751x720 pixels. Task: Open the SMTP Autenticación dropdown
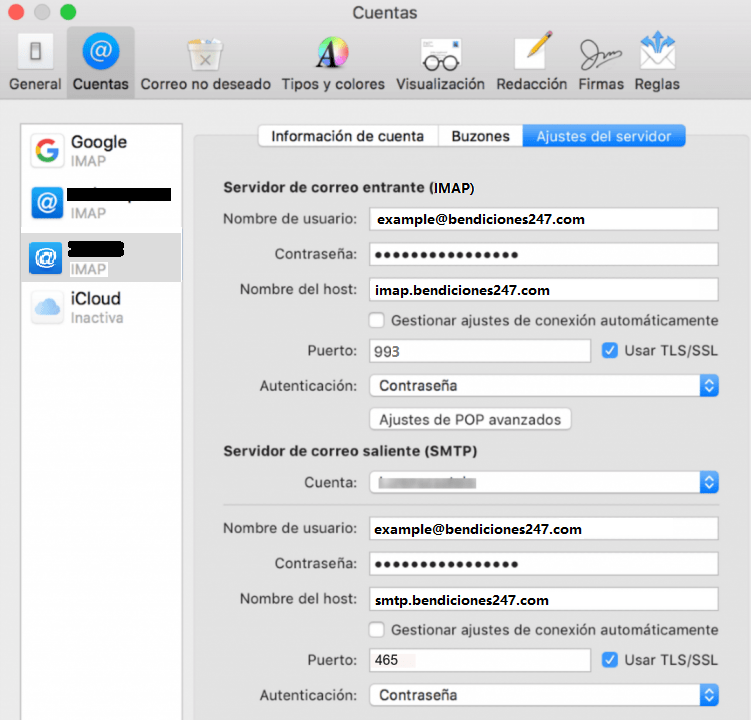(x=543, y=694)
